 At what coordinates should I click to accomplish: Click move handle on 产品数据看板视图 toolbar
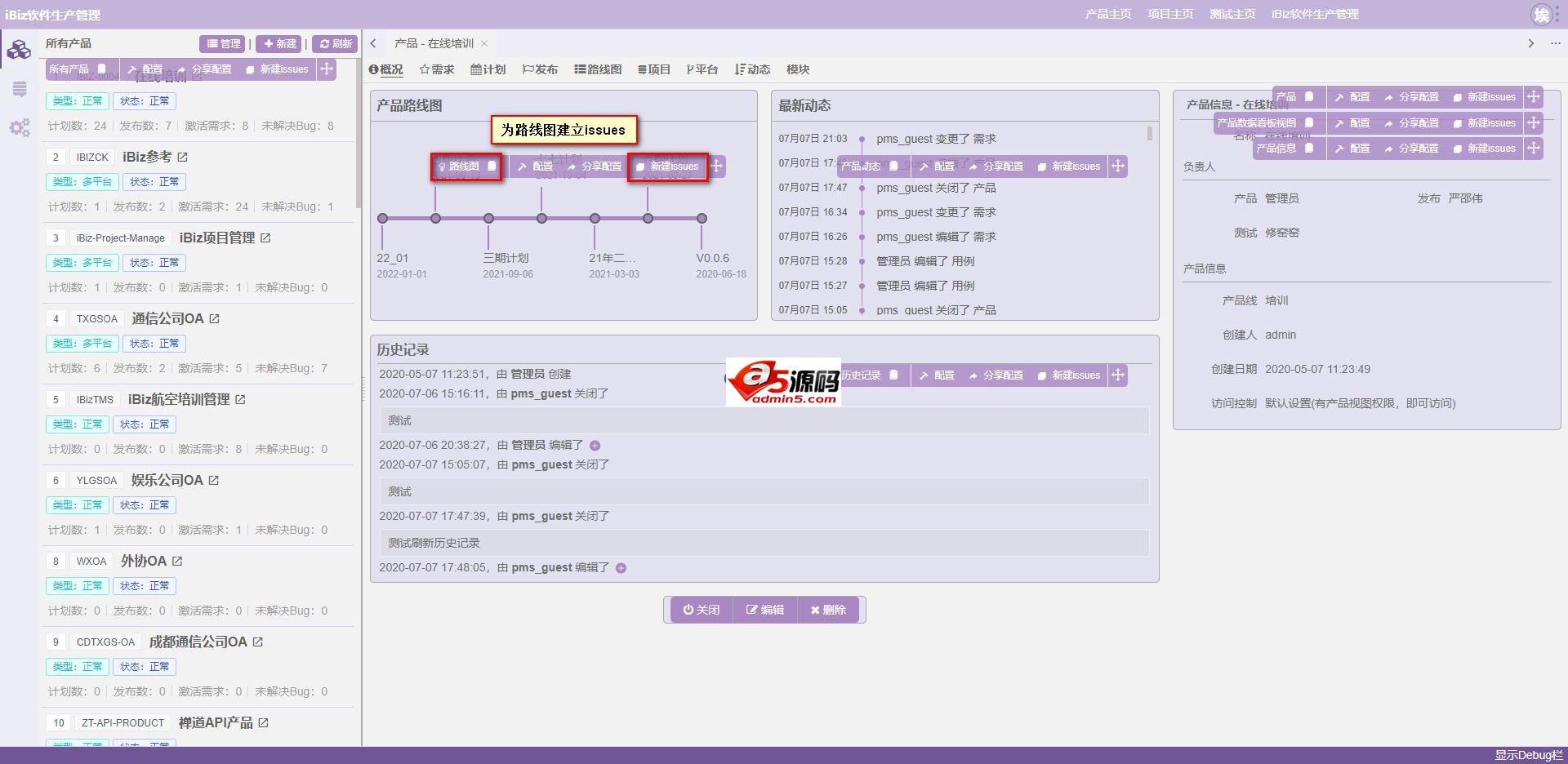pos(1533,123)
